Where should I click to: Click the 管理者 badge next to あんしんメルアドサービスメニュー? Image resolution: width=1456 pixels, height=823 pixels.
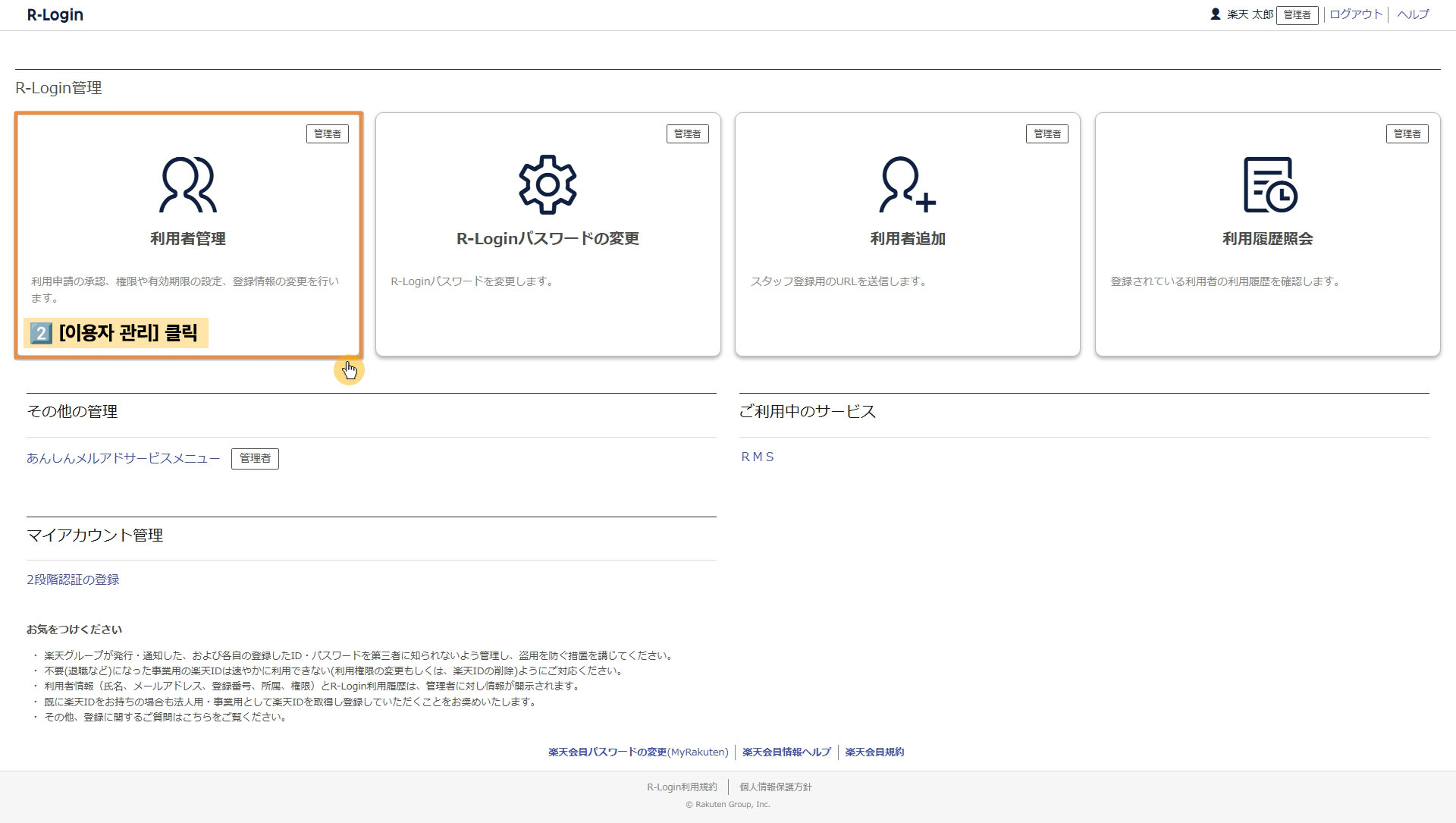coord(255,458)
